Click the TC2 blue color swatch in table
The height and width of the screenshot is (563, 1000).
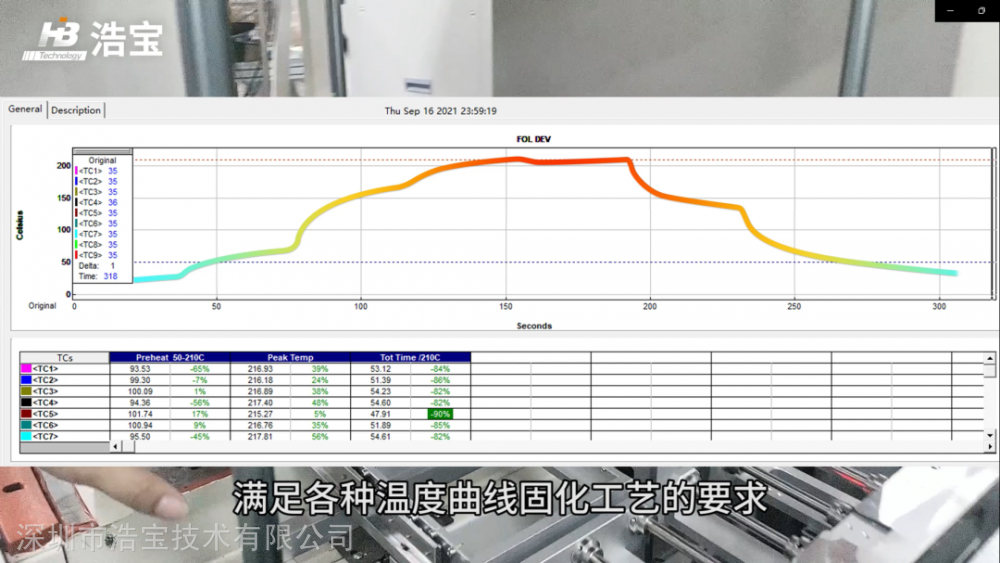click(26, 380)
